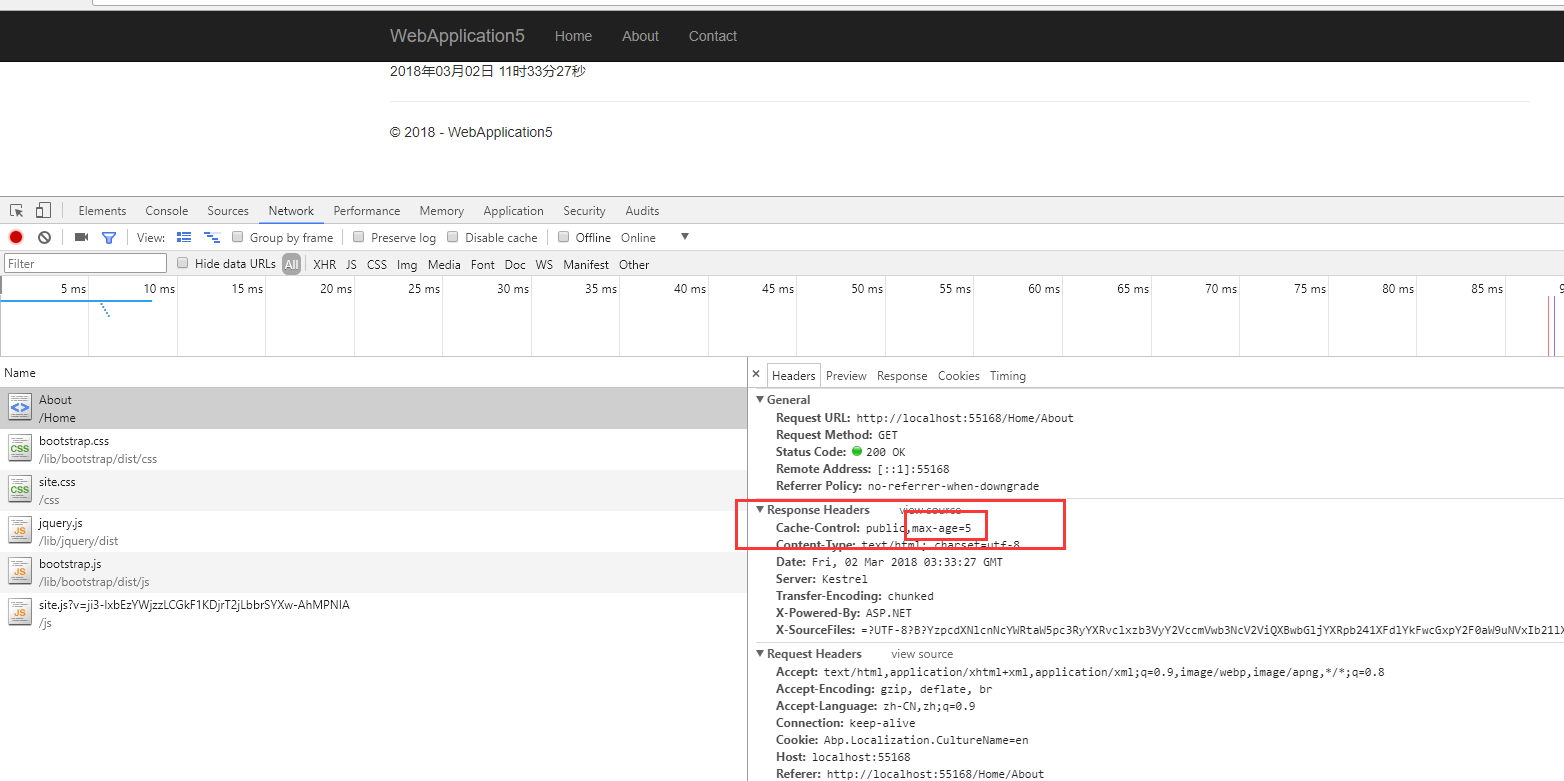The height and width of the screenshot is (781, 1564).
Task: Filter requests by CSS type
Action: coord(377,264)
